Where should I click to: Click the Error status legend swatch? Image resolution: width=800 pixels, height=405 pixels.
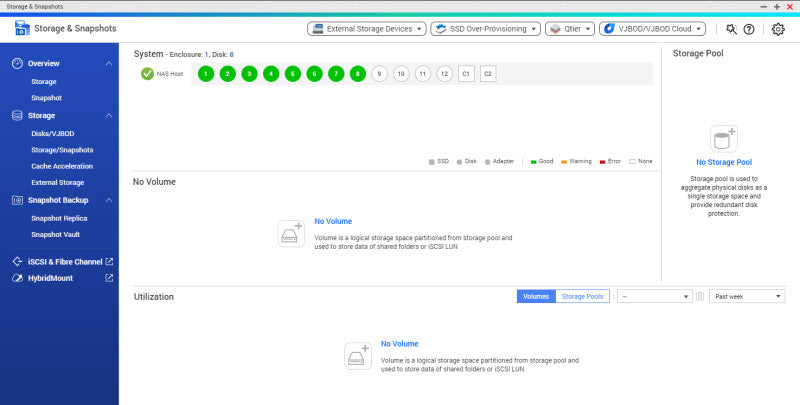(x=603, y=162)
